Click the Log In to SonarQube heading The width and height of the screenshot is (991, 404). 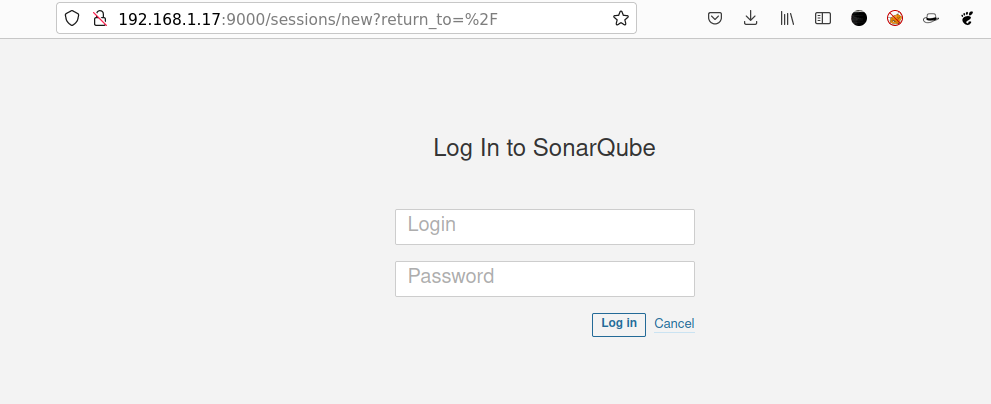(x=544, y=148)
